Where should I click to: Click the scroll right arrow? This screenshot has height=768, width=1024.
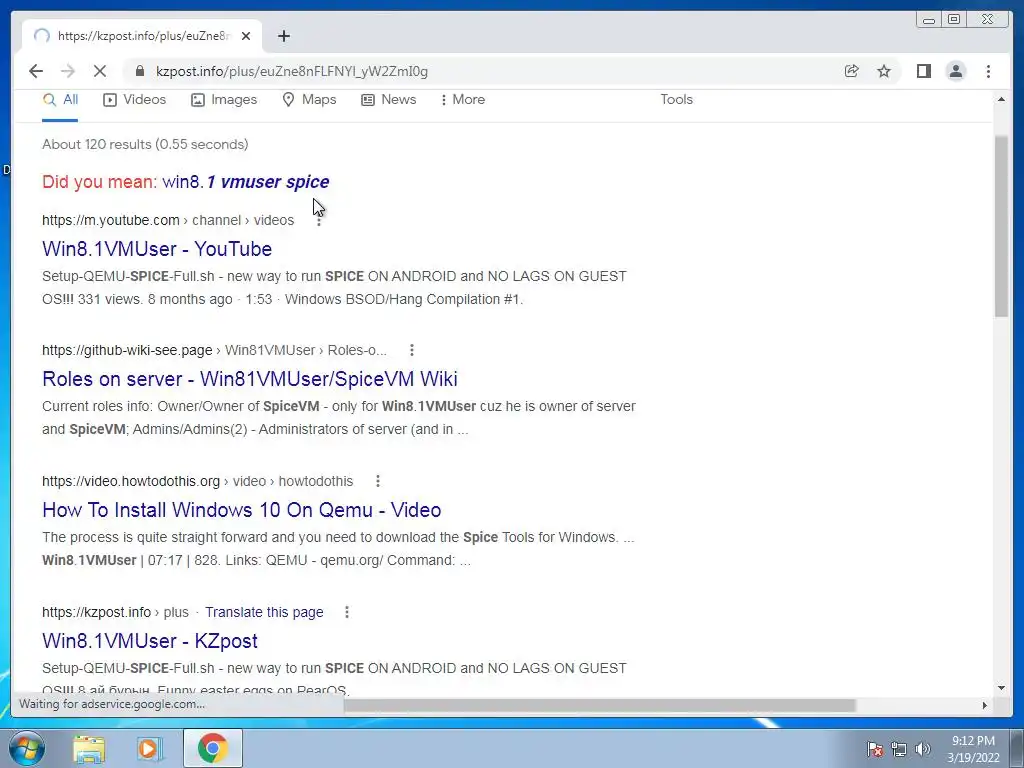pos(985,705)
